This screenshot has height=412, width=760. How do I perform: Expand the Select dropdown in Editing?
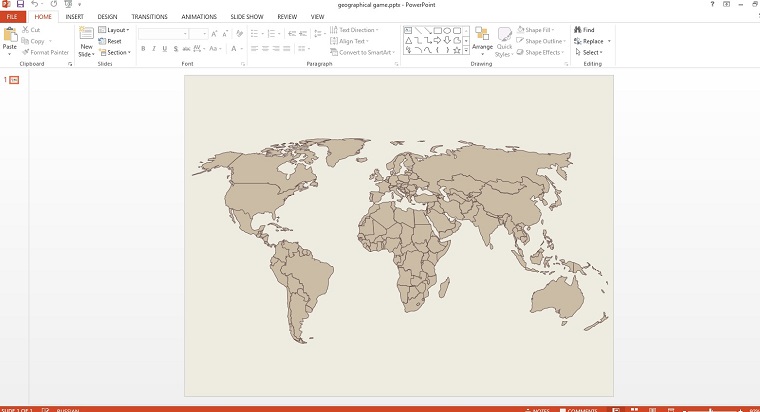tap(592, 52)
